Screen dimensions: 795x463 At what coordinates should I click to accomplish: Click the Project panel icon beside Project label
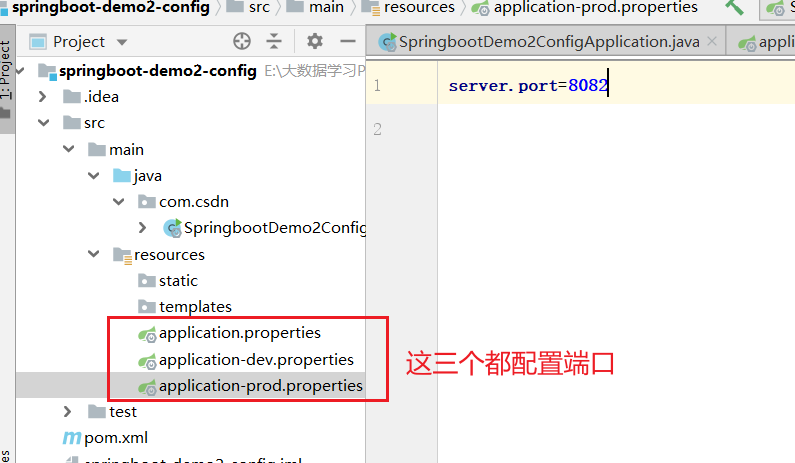coord(38,42)
